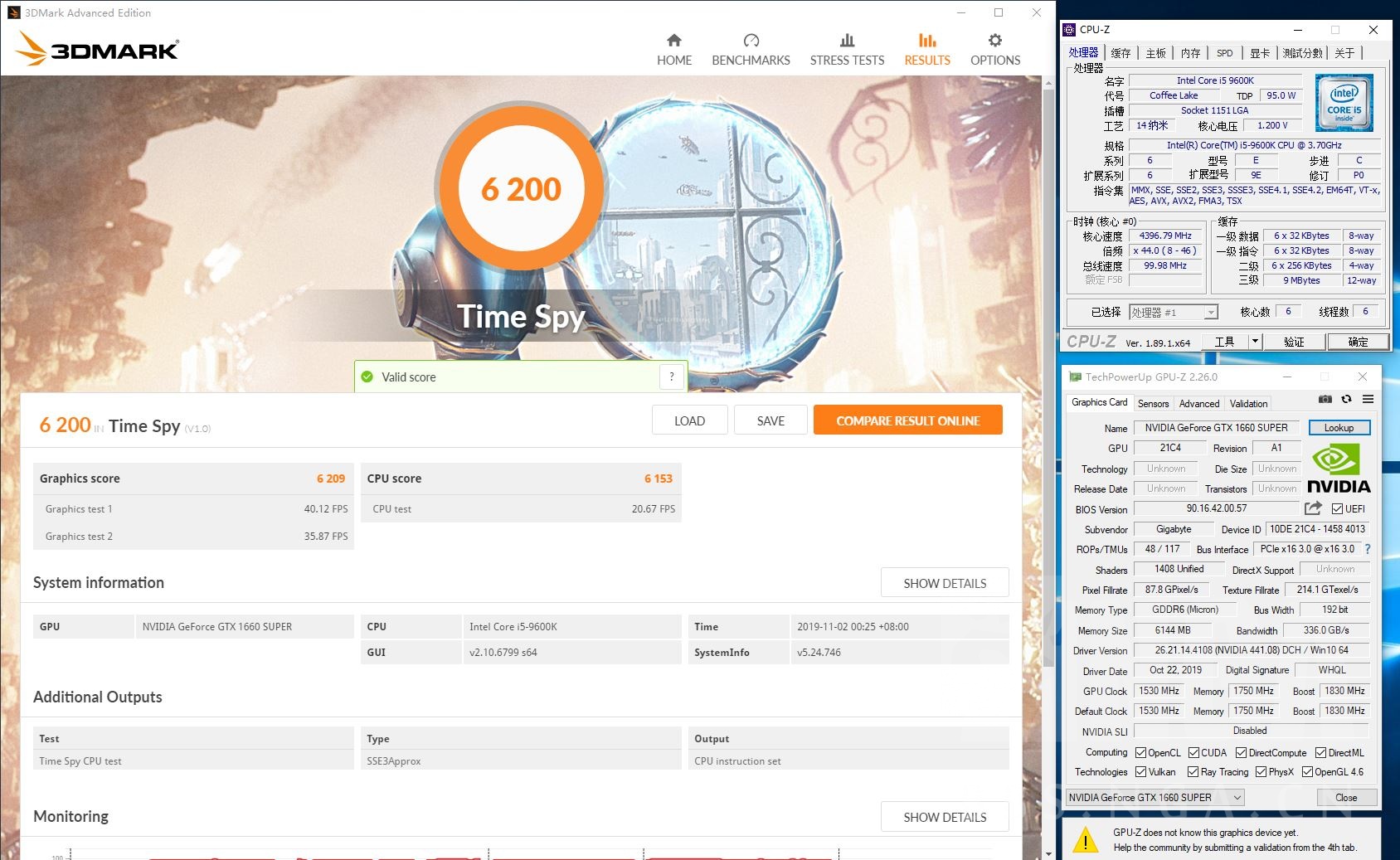Open the RESULTS section in 3DMark
This screenshot has height=860, width=1400.
(927, 50)
